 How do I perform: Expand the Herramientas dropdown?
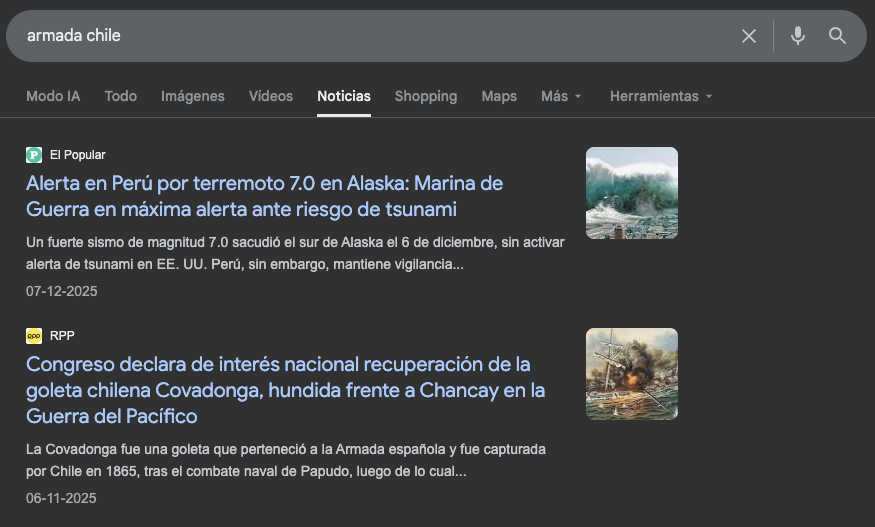pyautogui.click(x=661, y=96)
